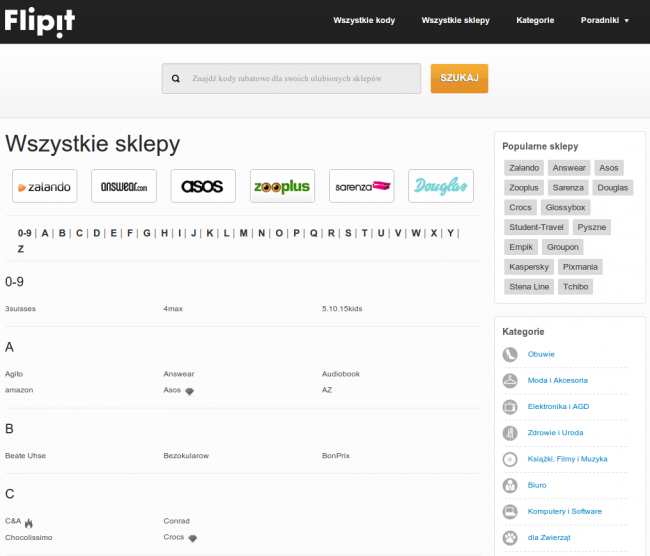Open the Zooplus logo tile
Image resolution: width=650 pixels, height=556 pixels.
pos(282,186)
